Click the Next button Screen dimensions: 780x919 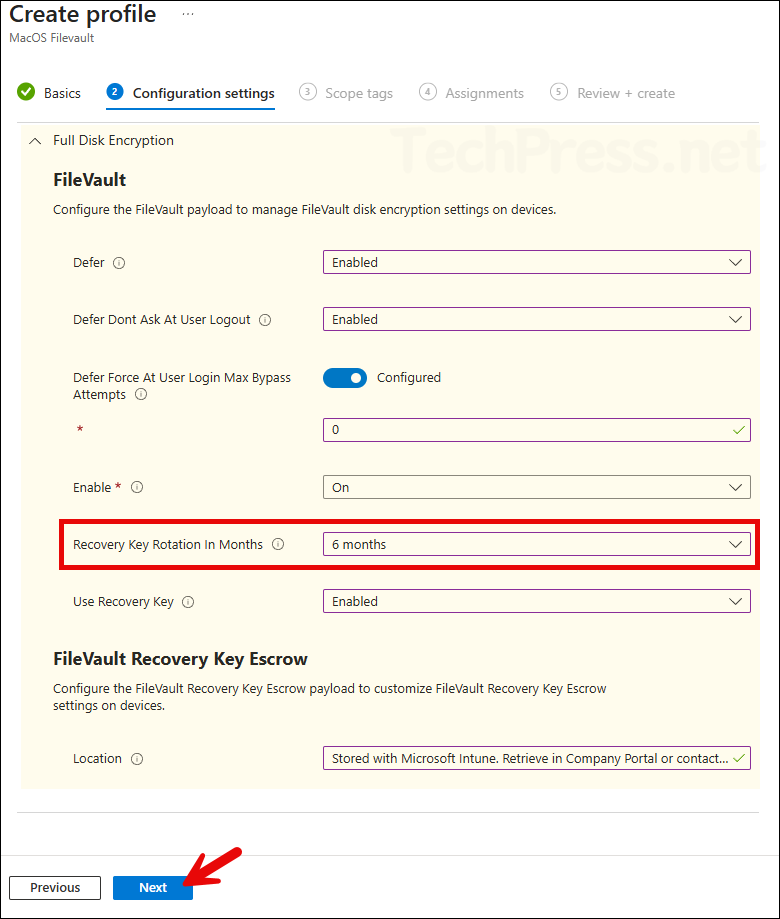click(153, 888)
